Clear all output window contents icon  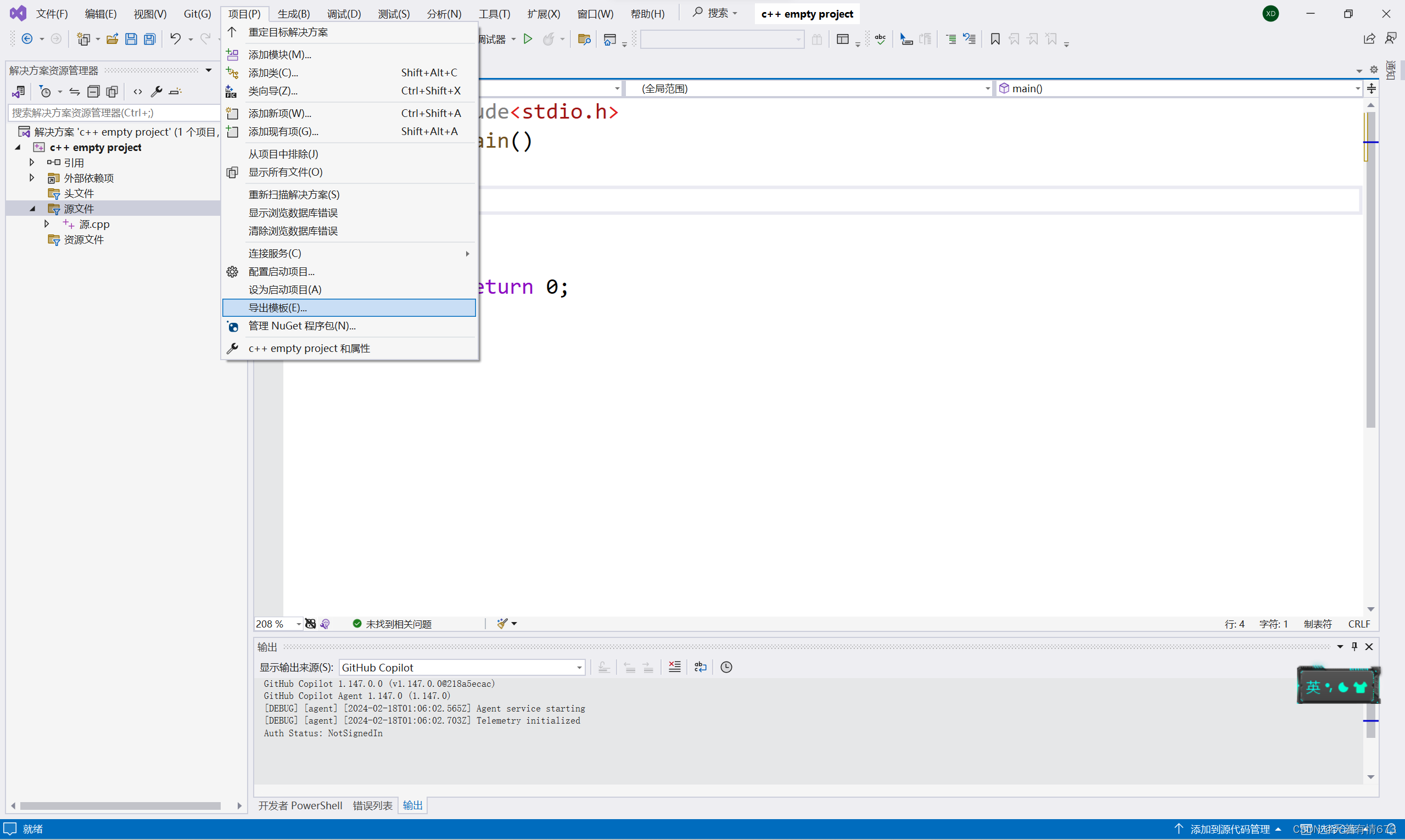pos(674,667)
